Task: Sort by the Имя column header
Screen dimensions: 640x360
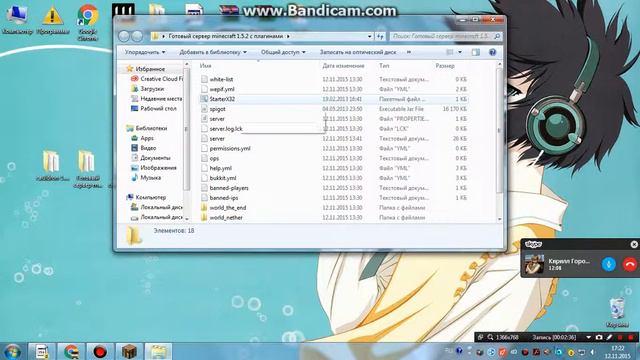Action: [206, 66]
